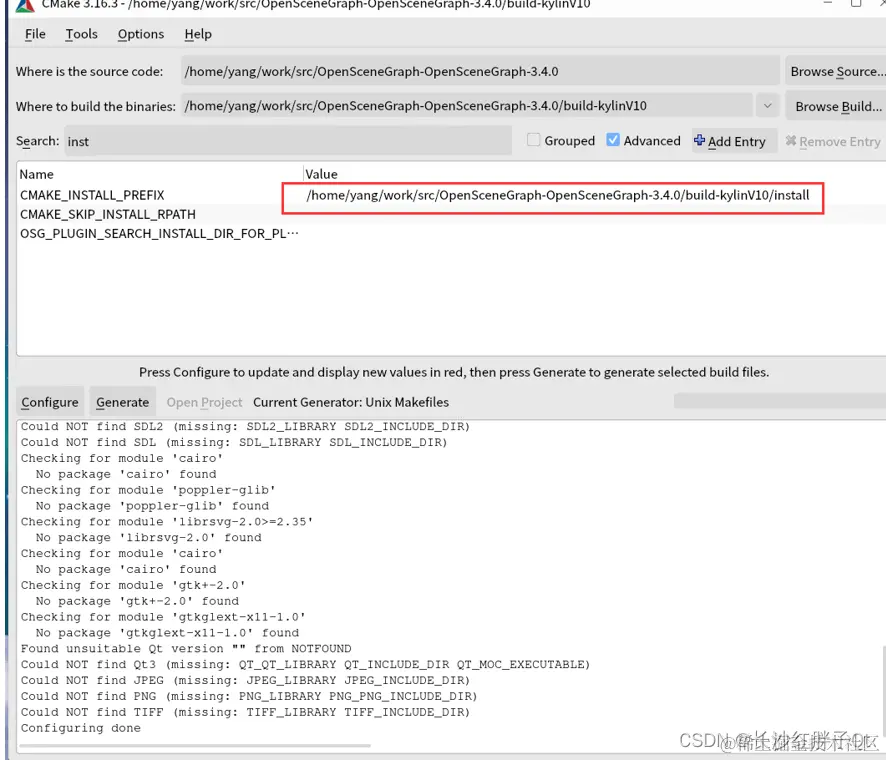Image resolution: width=886 pixels, height=760 pixels.
Task: Click the Name column header
Action: (x=36, y=174)
